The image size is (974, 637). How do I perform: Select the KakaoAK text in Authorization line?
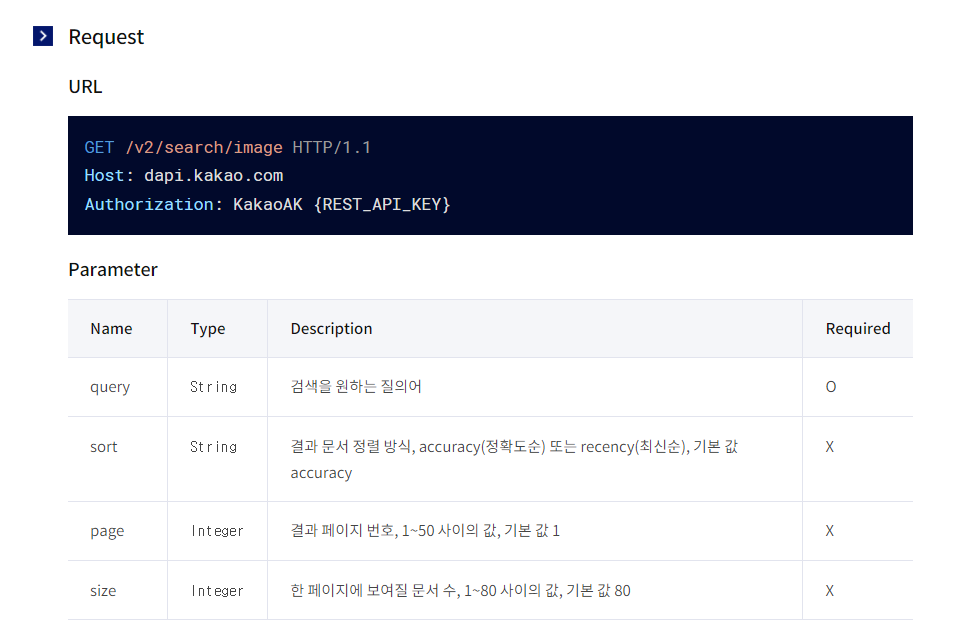268,204
